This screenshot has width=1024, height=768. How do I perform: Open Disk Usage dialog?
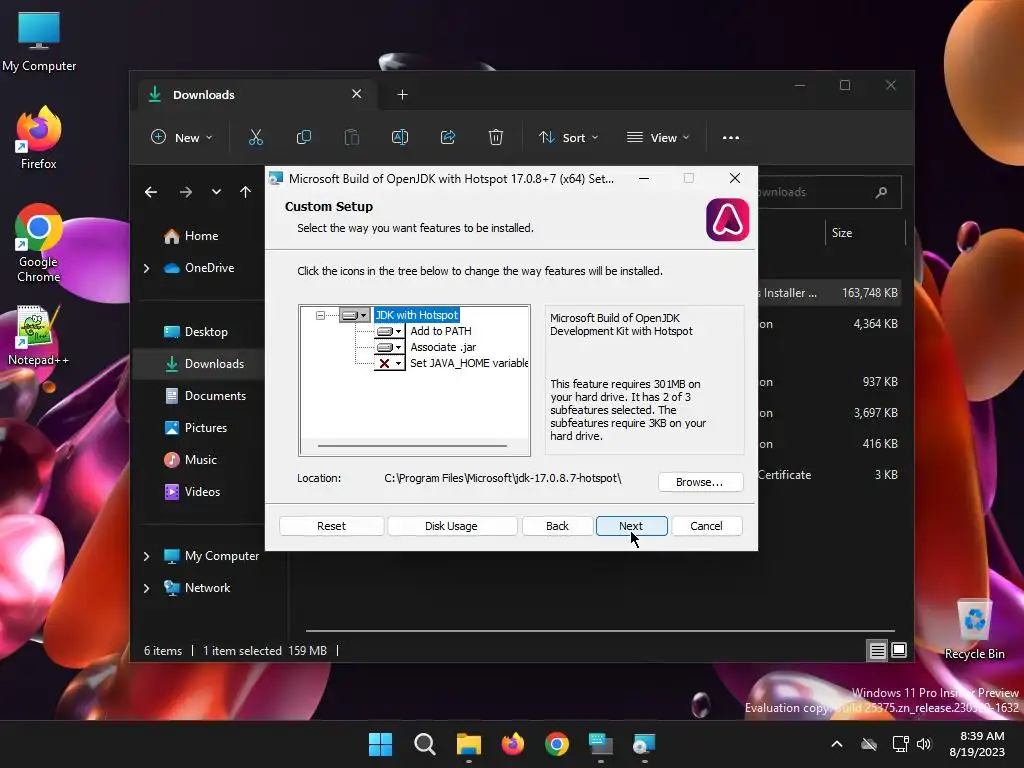(x=451, y=526)
